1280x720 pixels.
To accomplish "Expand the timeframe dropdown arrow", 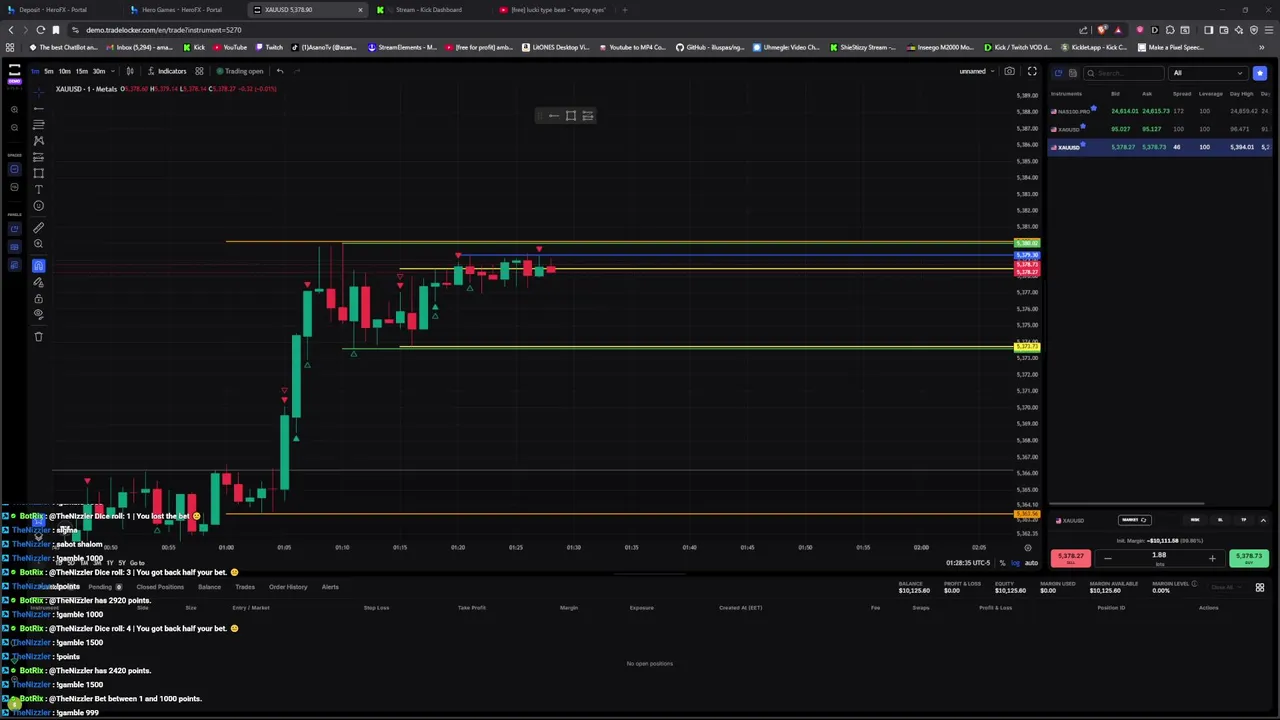I will (111, 71).
